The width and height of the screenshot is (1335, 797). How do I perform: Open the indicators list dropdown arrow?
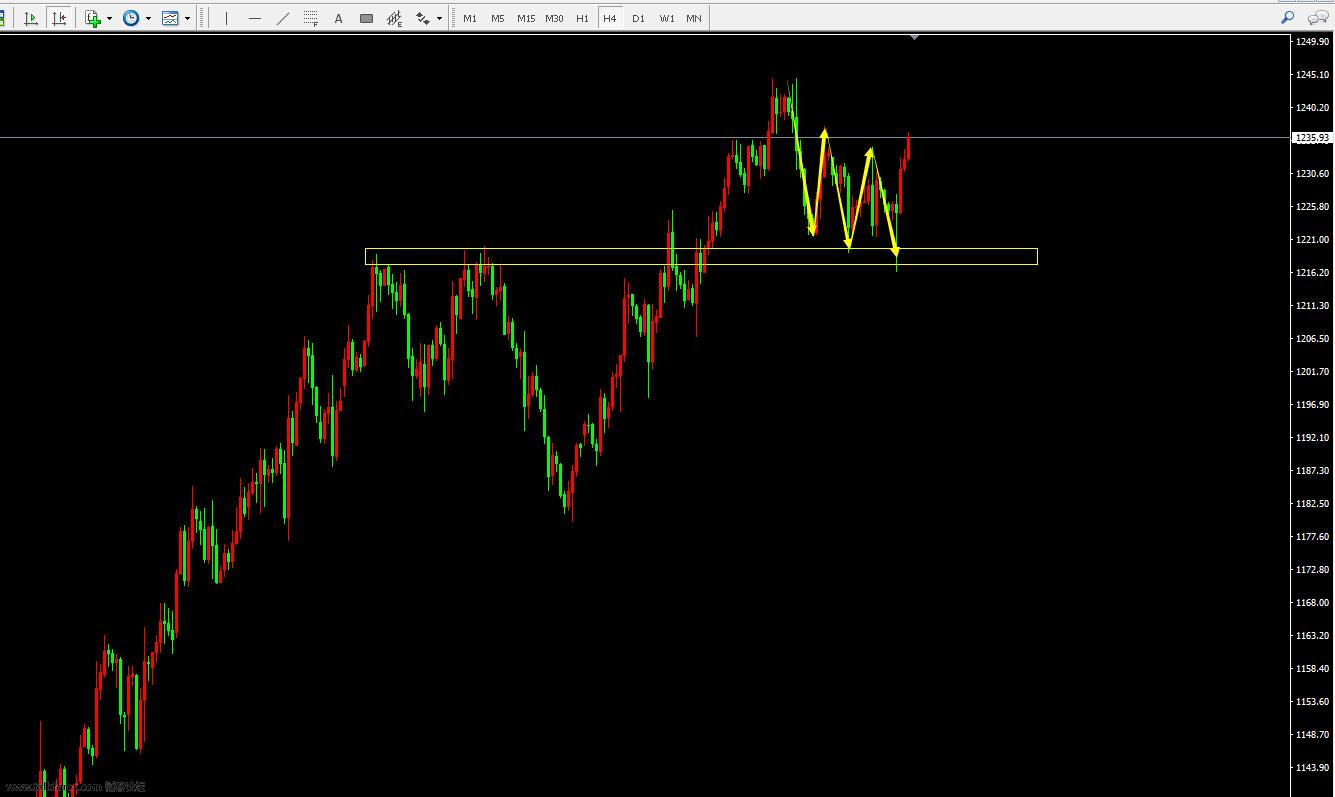coord(109,18)
